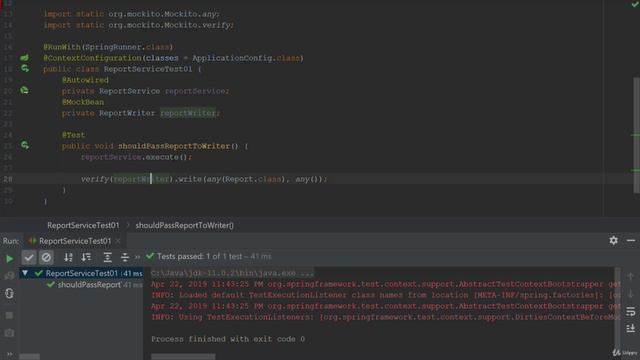The image size is (640, 360).
Task: Click down the stack trace arrow
Action: tap(631, 293)
